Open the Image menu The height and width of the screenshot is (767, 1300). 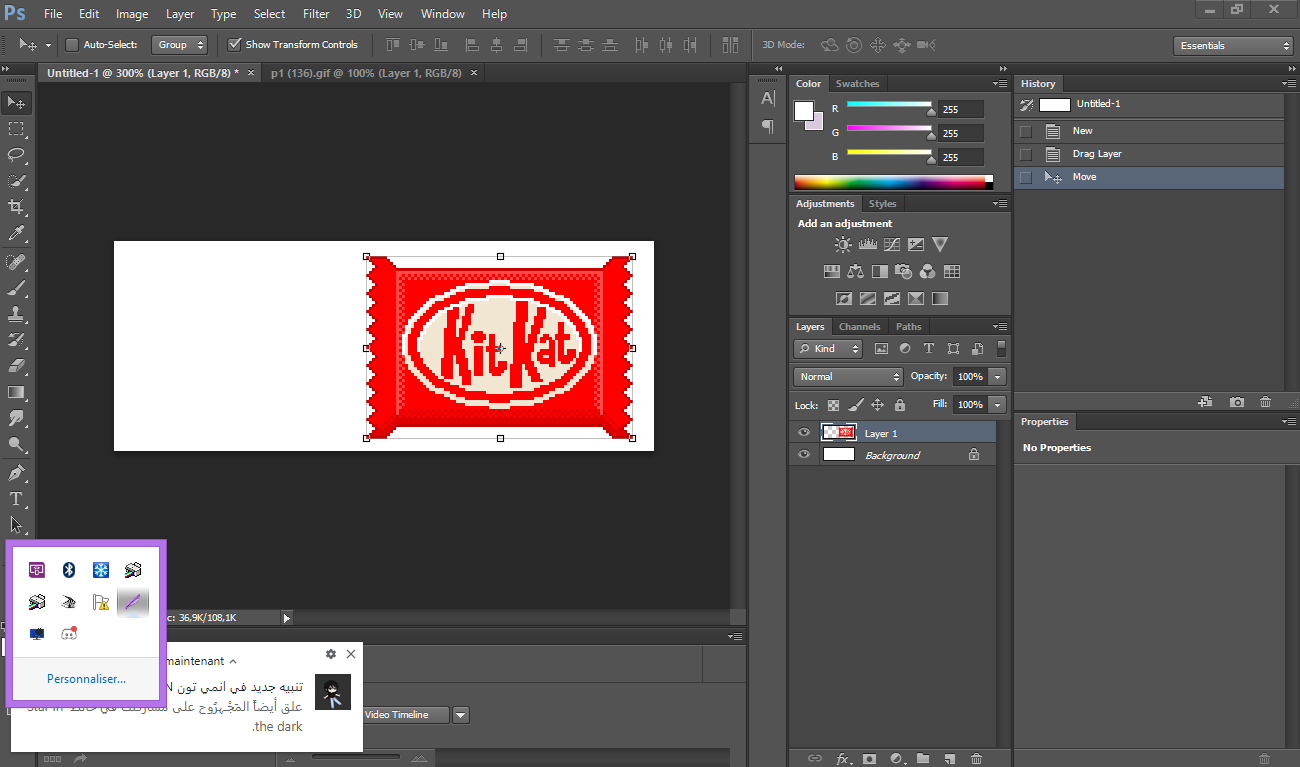click(x=132, y=14)
